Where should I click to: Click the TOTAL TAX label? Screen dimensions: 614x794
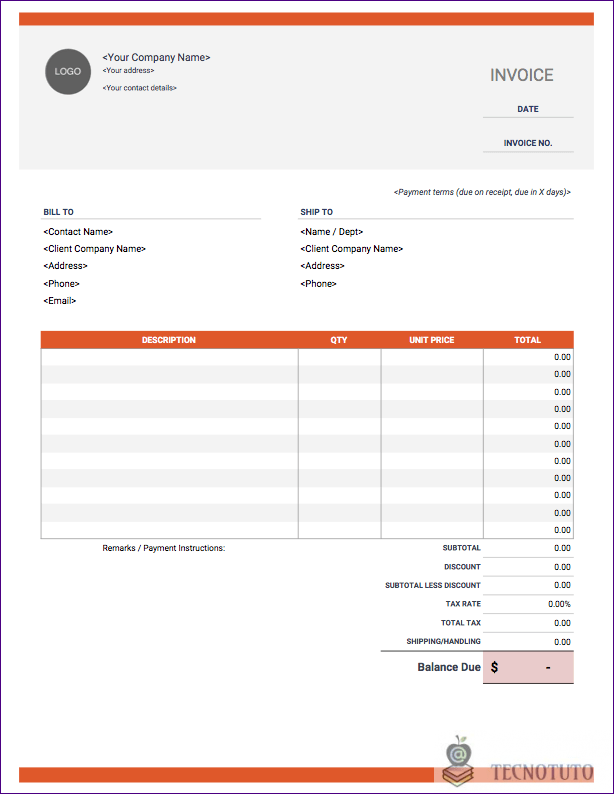(x=461, y=623)
